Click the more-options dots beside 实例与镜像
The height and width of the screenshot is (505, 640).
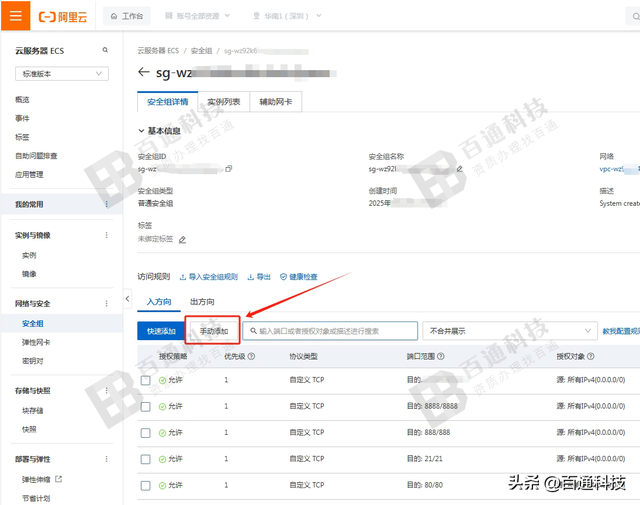pos(107,235)
